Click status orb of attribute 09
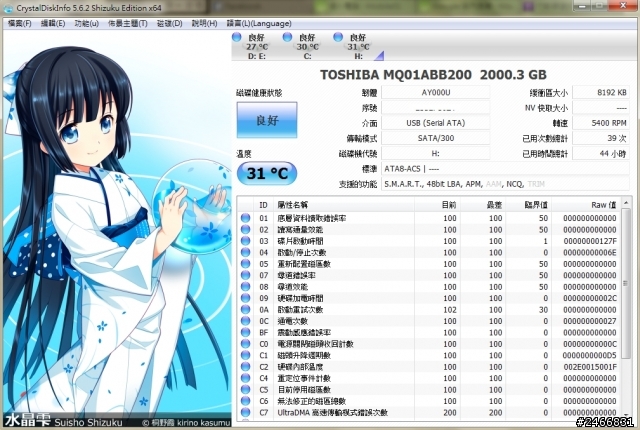 click(x=245, y=298)
